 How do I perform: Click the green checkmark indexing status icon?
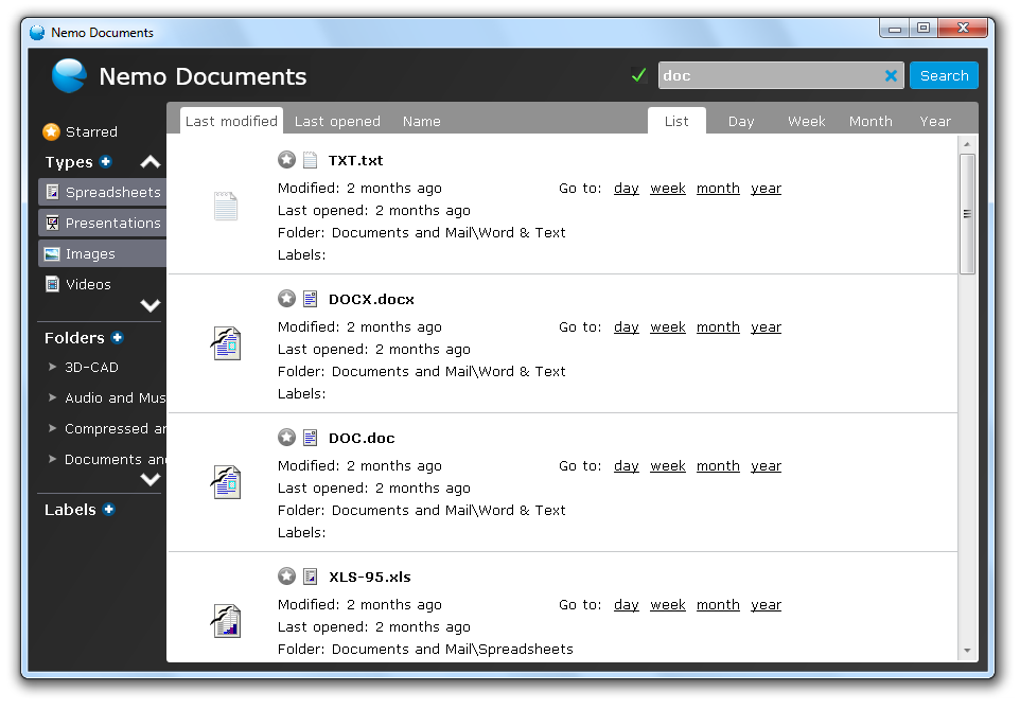(x=638, y=74)
